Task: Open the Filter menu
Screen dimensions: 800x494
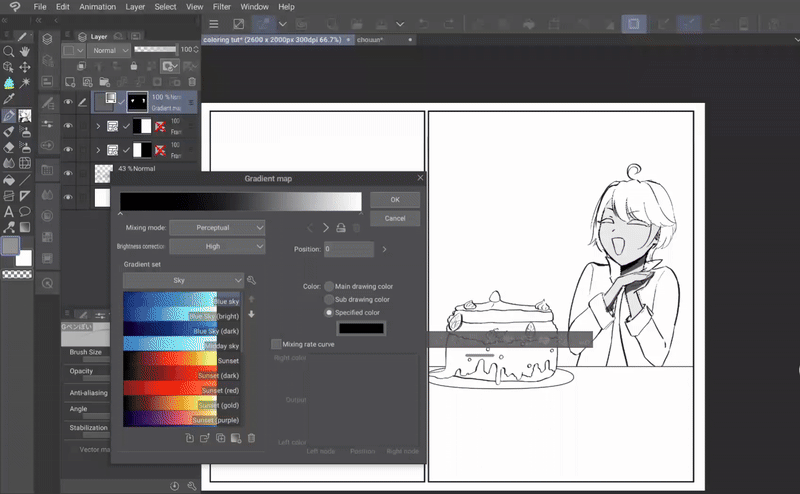Action: 221,7
